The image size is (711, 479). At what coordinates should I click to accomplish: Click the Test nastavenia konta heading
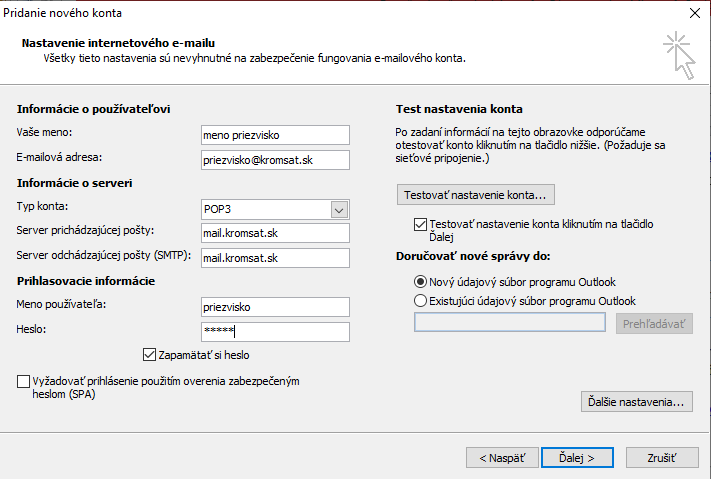click(x=459, y=109)
